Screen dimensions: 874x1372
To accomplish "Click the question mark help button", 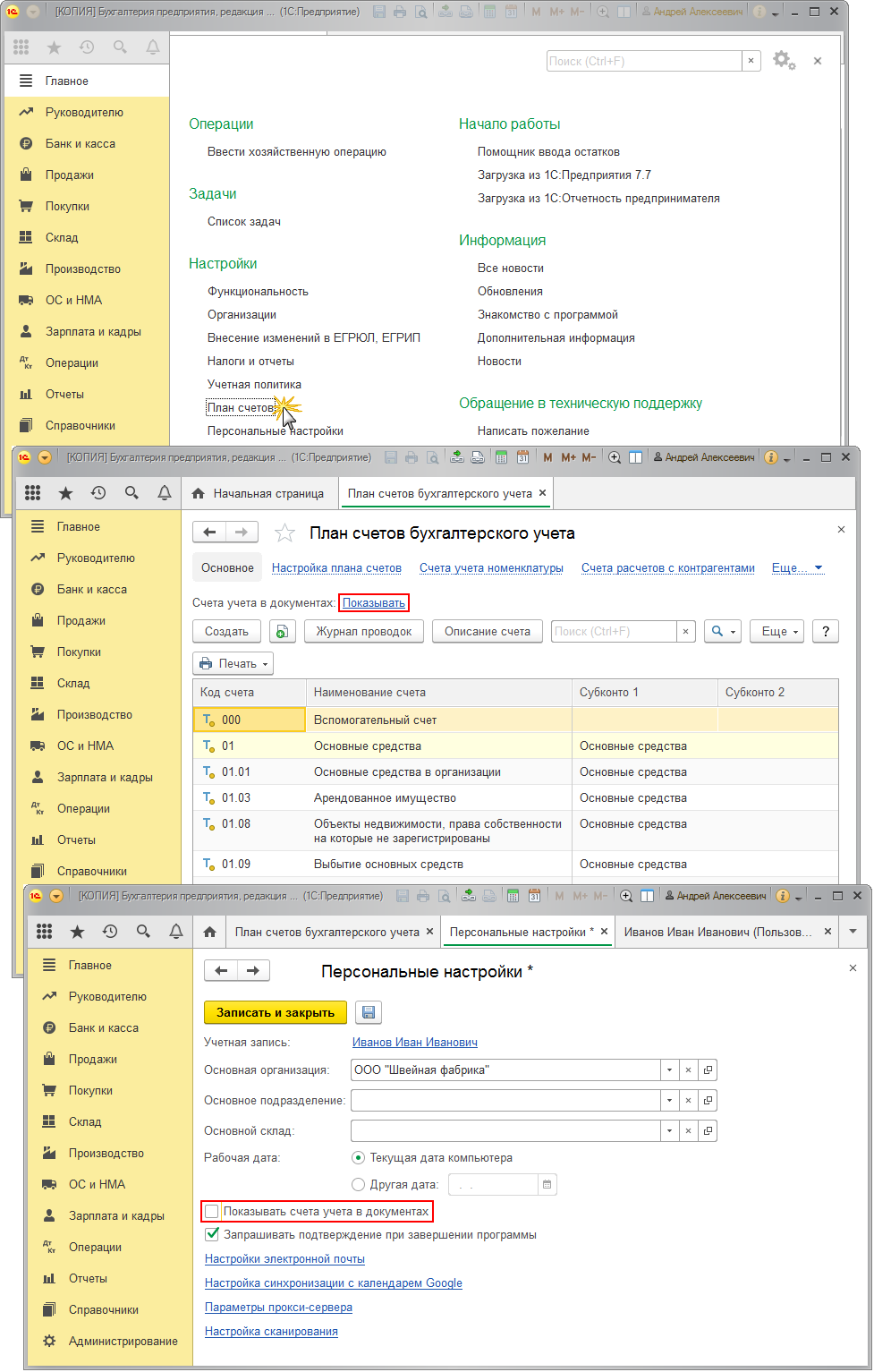I will tap(825, 632).
